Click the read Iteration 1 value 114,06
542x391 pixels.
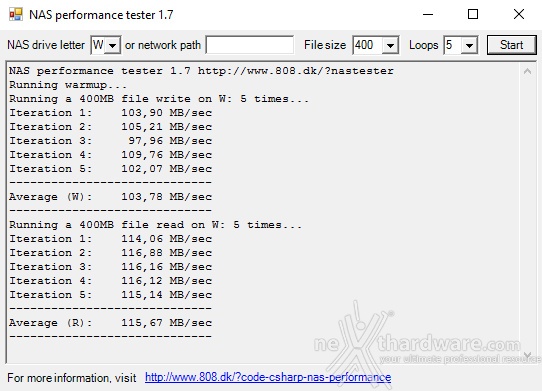pyautogui.click(x=142, y=239)
